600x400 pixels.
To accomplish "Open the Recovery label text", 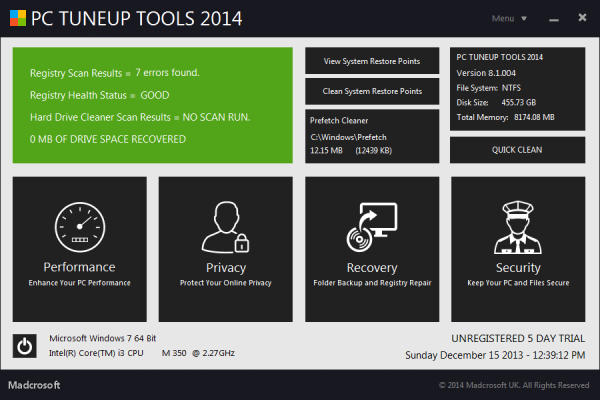I will coord(372,268).
